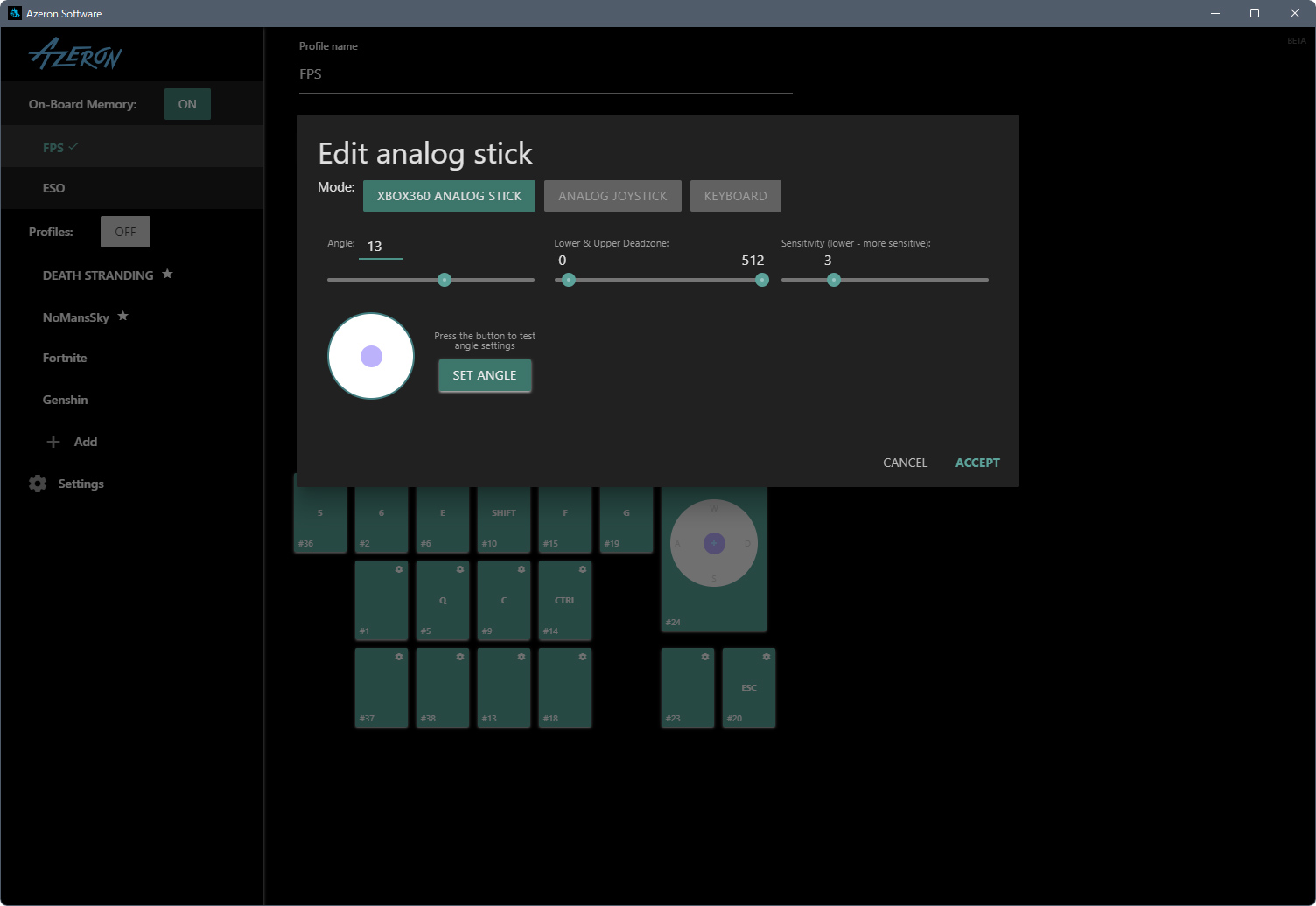Viewport: 1316px width, 906px height.
Task: Click the plus icon next to Add
Action: point(53,442)
